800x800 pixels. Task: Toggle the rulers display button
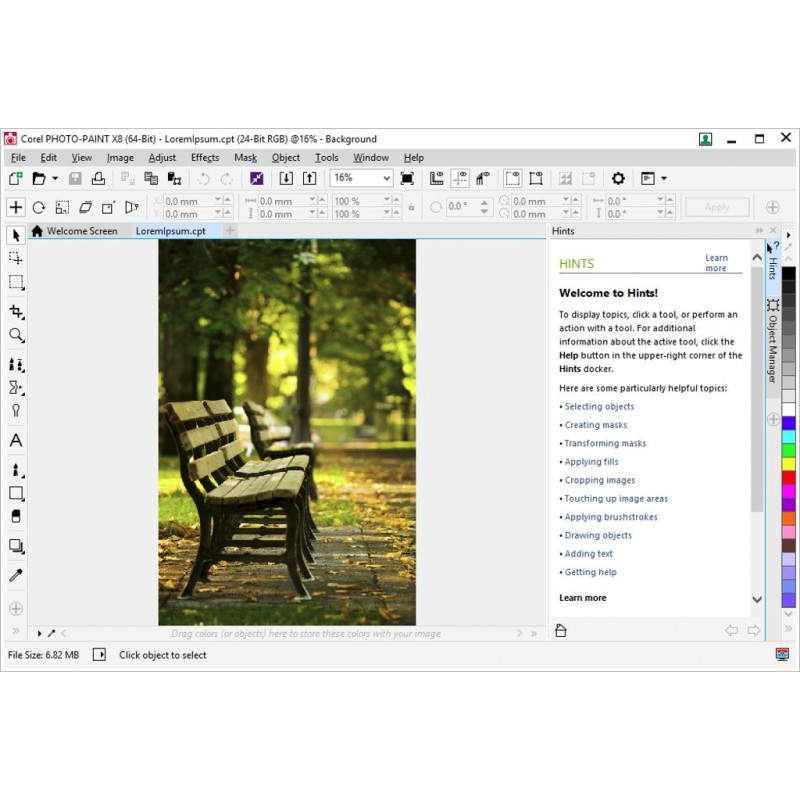coord(437,178)
